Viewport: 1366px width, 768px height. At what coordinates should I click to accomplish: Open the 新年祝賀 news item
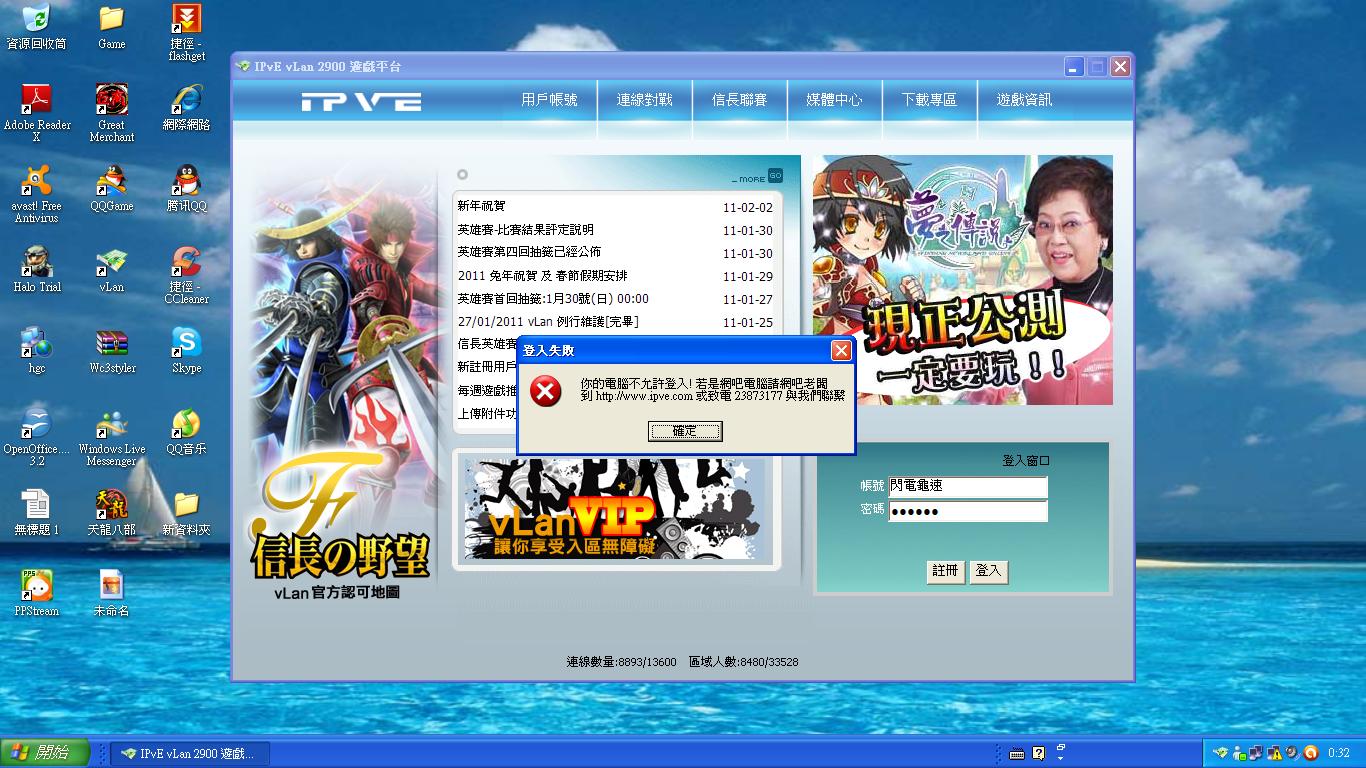[482, 207]
